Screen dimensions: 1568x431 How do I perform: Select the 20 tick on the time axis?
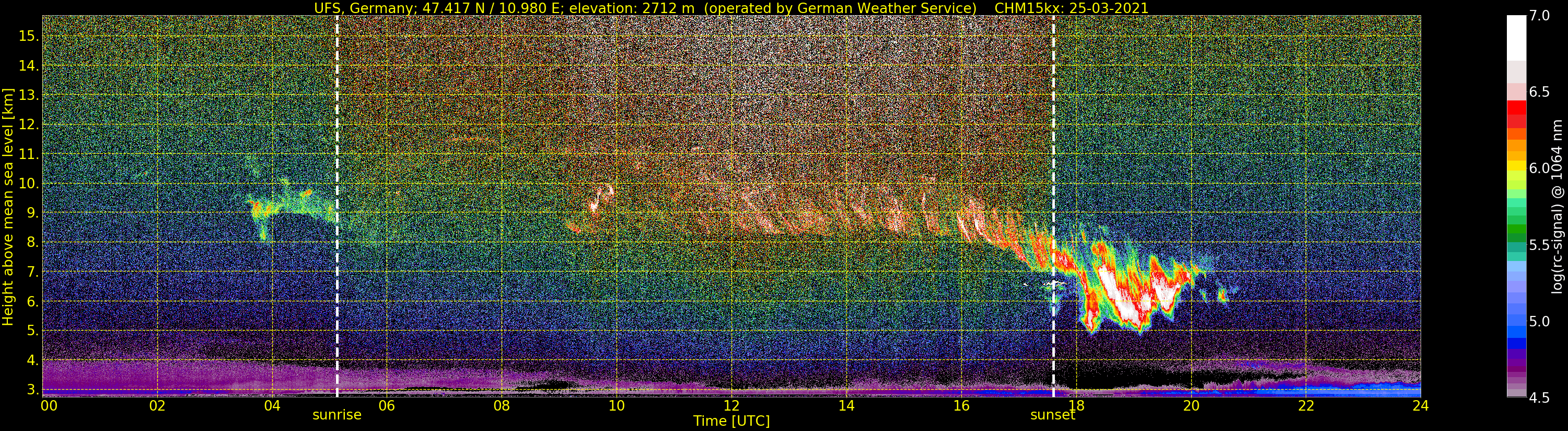point(1191,406)
